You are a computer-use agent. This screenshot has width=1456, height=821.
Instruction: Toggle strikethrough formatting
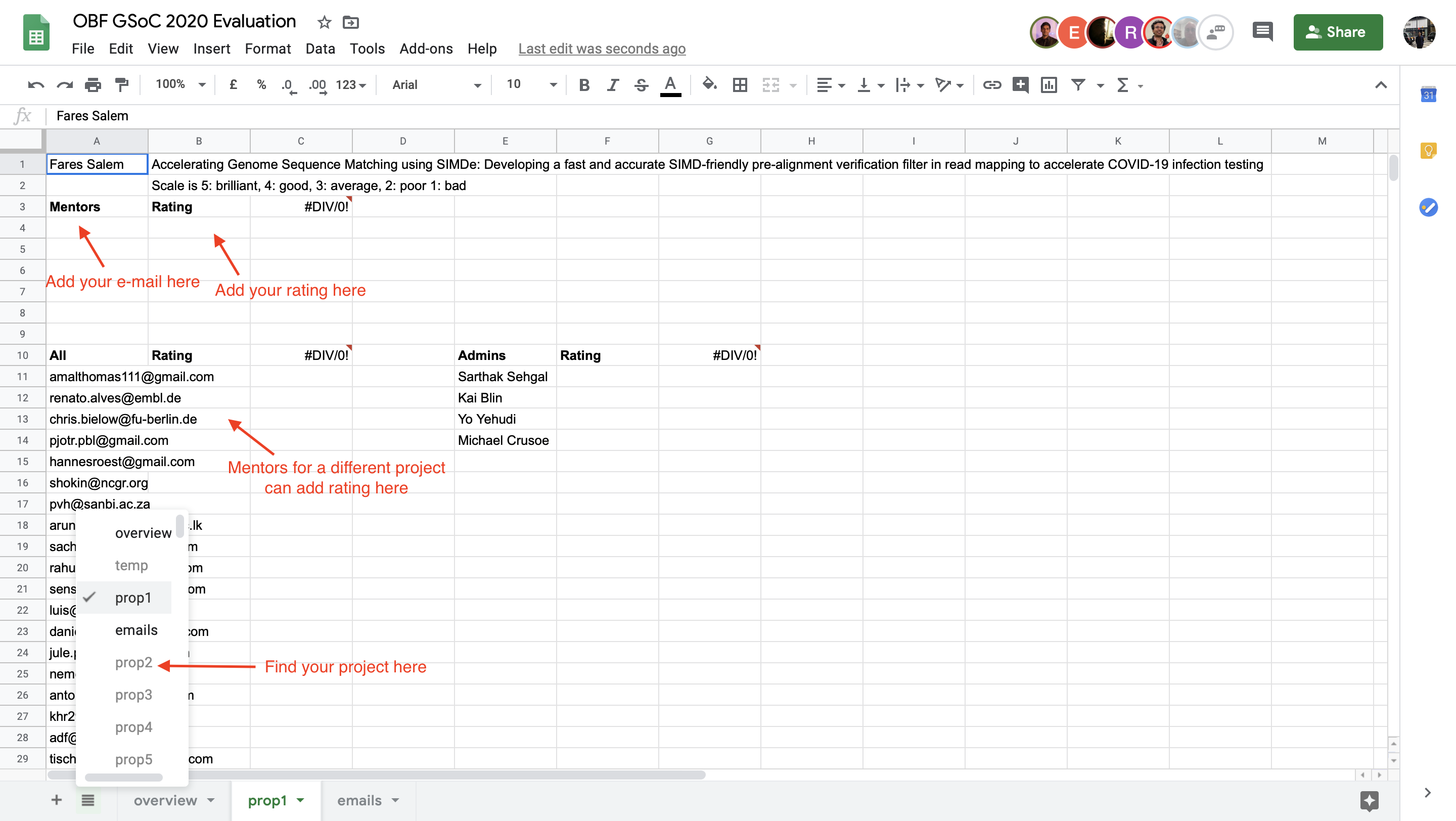point(641,85)
